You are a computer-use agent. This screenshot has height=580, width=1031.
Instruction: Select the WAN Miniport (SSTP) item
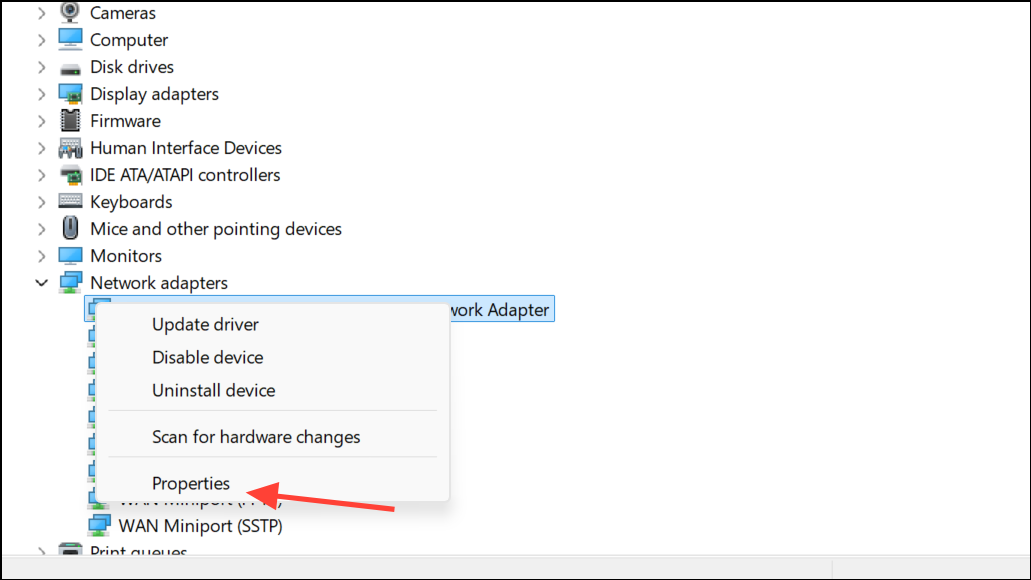[x=200, y=525]
